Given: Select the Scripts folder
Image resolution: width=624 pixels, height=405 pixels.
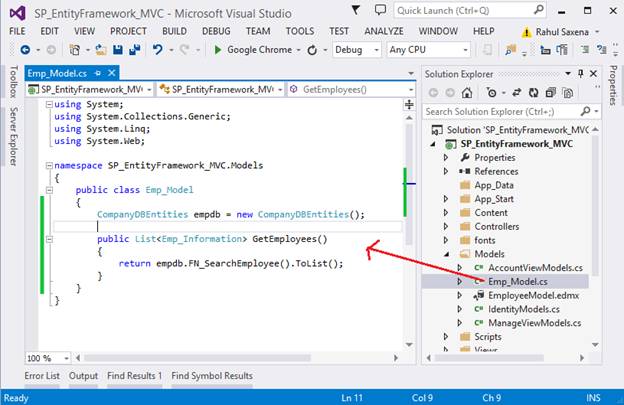Looking at the screenshot, I should pos(488,337).
